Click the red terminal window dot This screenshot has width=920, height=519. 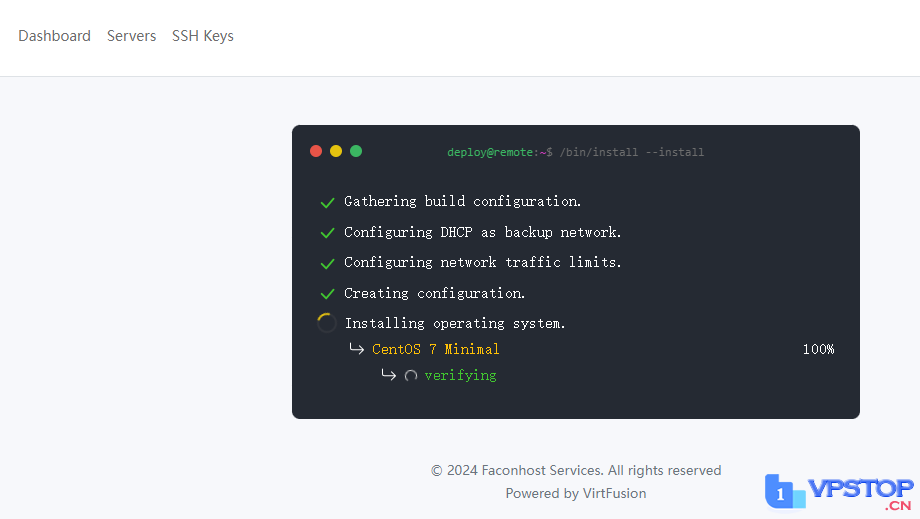tap(316, 151)
